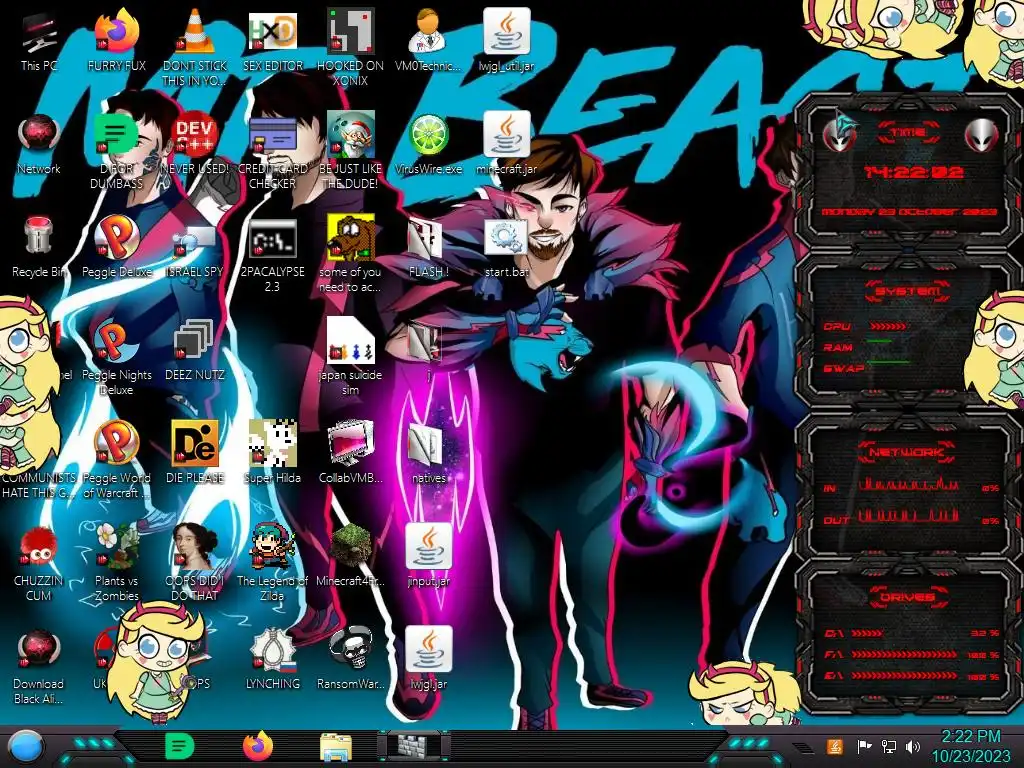Select the DIE PLEASE shortcut
Screen dimensions: 1024x768
pos(195,453)
